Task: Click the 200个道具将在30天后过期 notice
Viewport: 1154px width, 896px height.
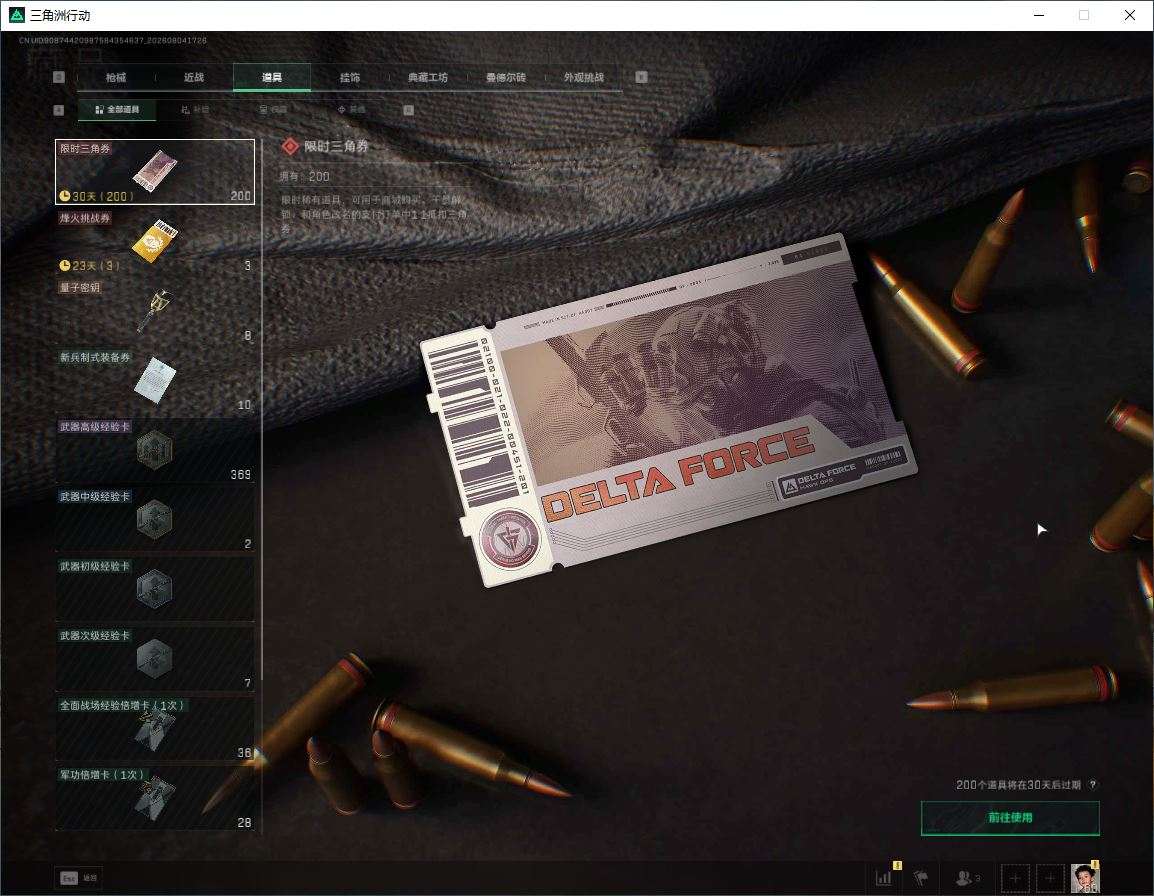Action: [x=1018, y=785]
